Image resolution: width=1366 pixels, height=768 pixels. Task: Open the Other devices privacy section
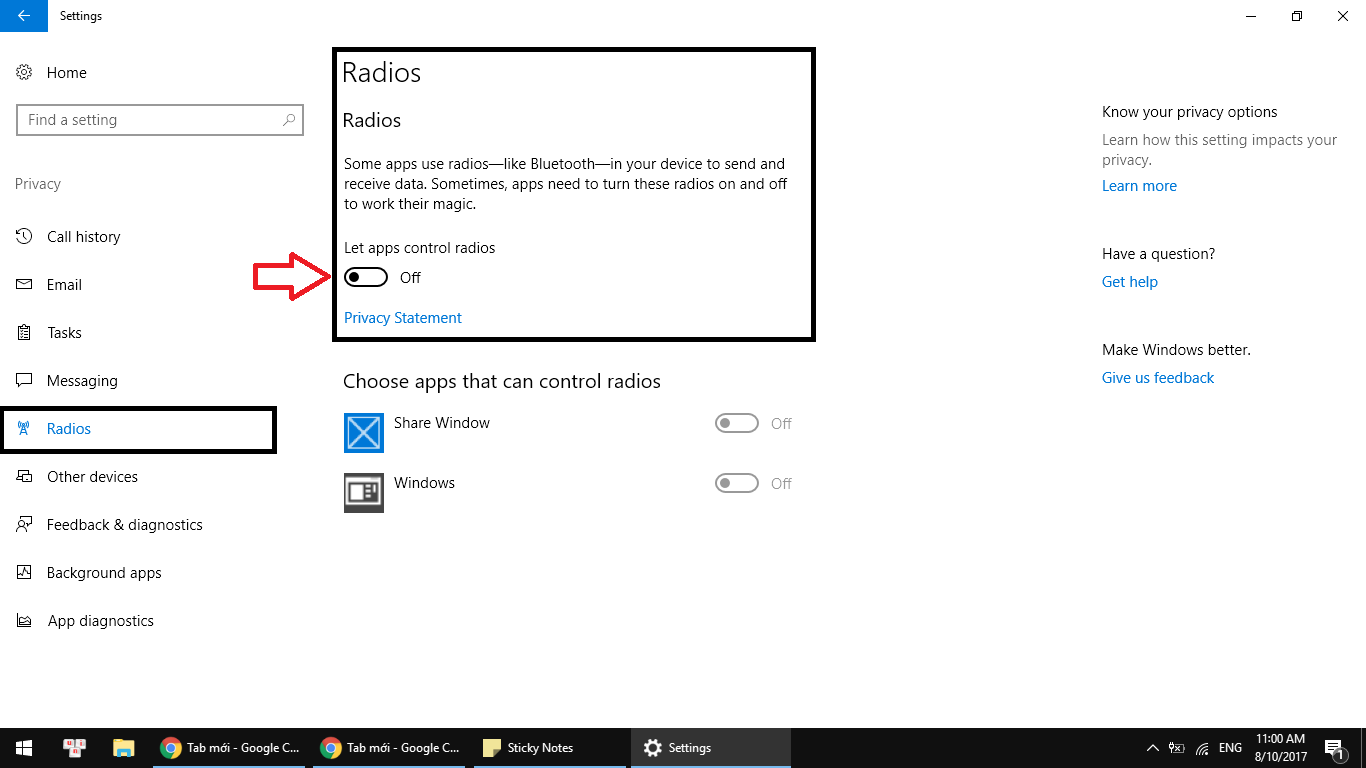(x=92, y=477)
